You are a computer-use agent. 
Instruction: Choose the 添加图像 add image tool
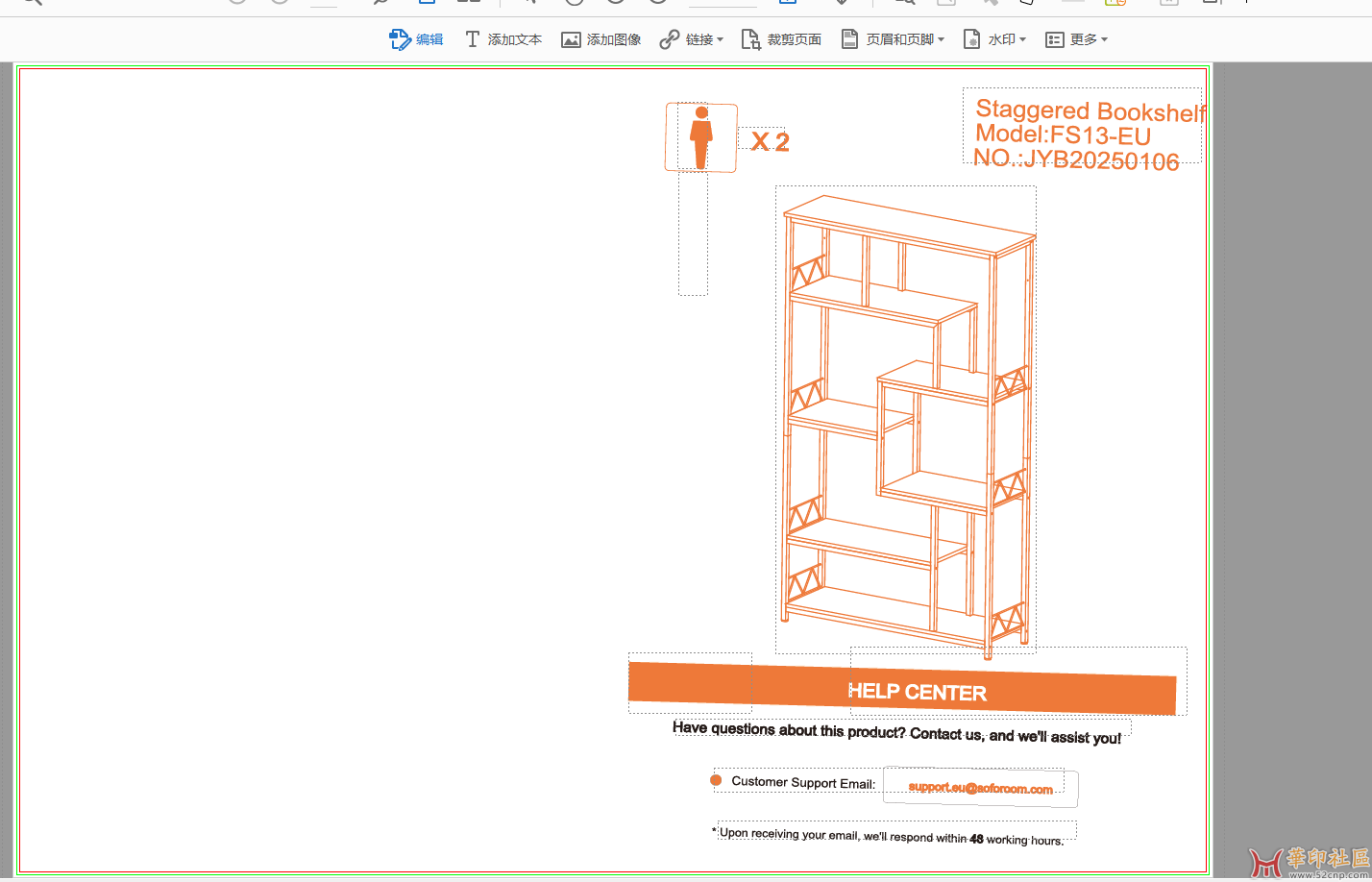[x=600, y=39]
